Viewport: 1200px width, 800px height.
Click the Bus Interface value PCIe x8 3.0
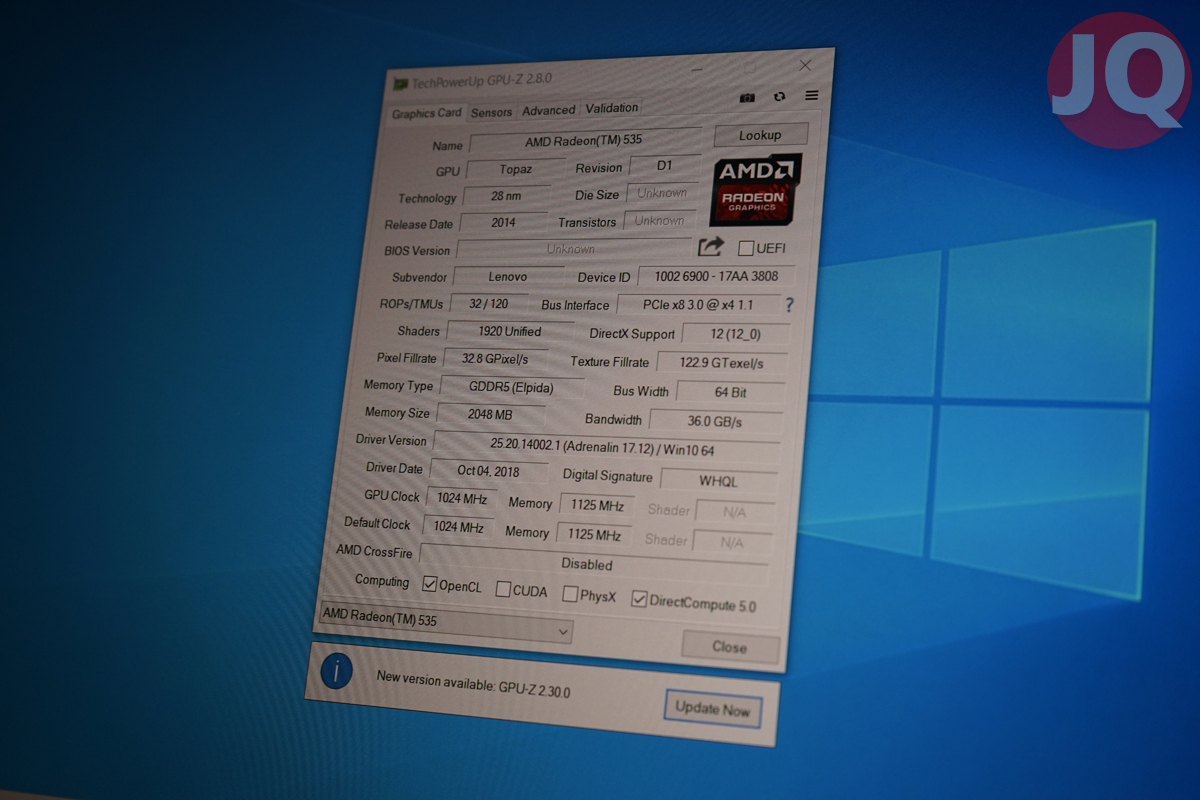click(x=699, y=305)
